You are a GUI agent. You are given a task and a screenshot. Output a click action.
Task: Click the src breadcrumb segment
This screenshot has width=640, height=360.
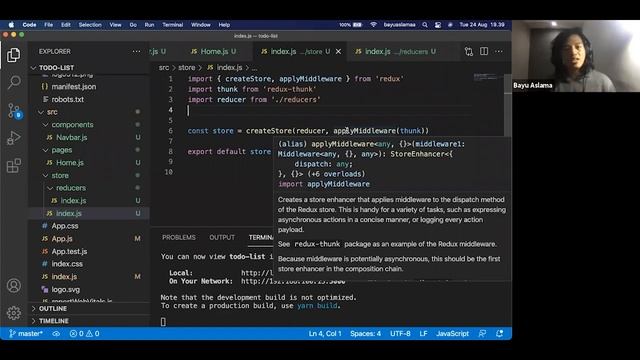(164, 67)
